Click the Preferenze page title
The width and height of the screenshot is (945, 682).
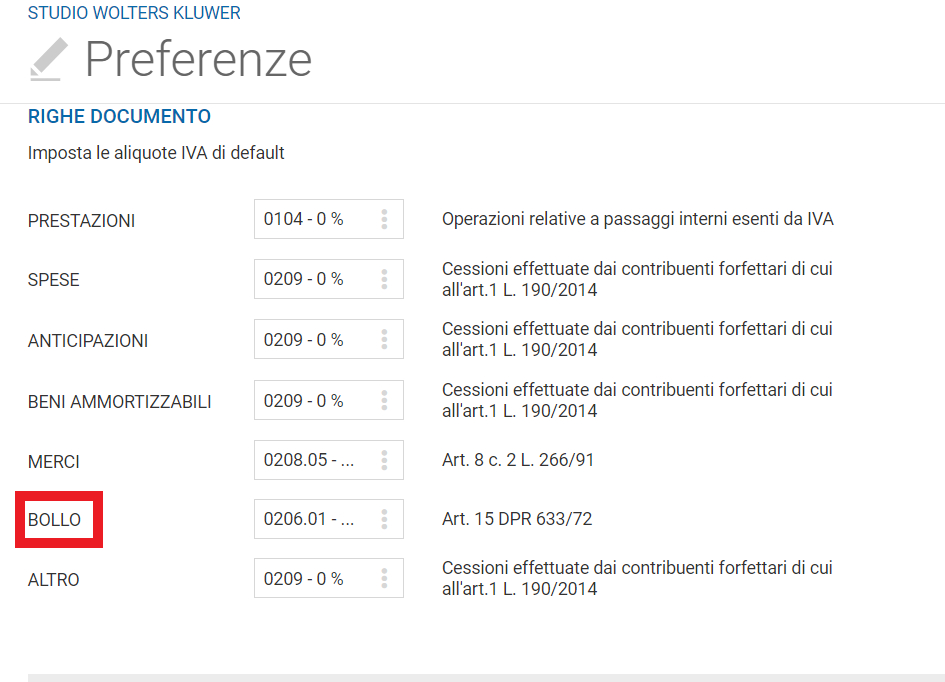[198, 59]
